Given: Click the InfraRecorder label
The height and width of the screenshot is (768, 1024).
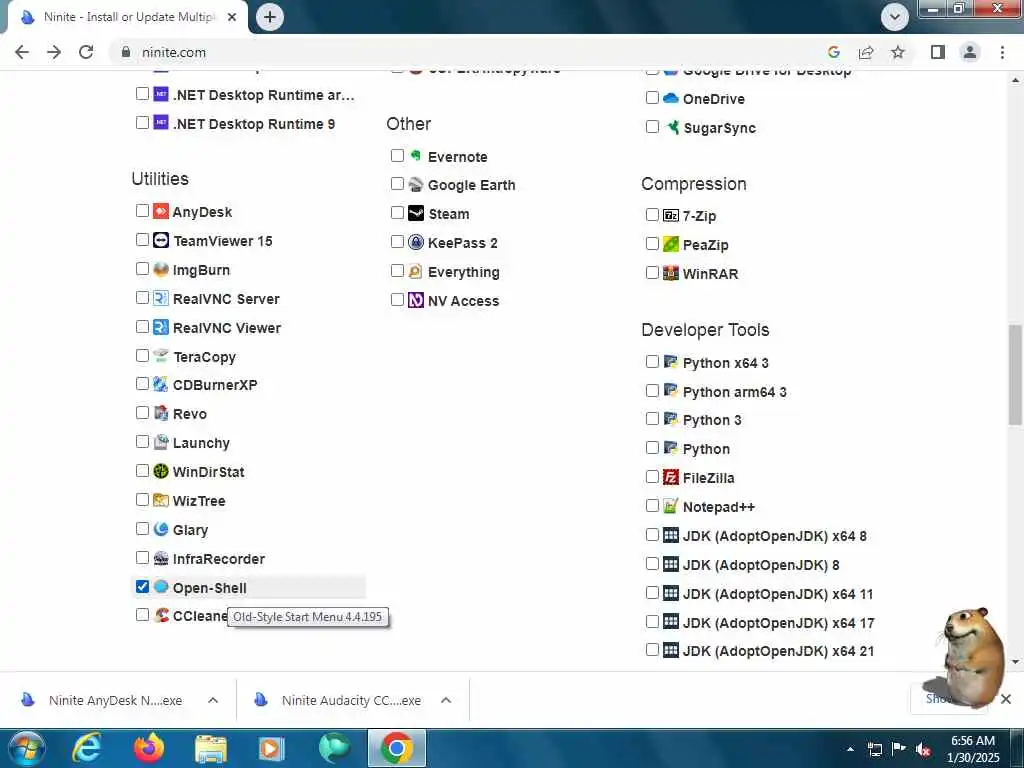Looking at the screenshot, I should (x=219, y=559).
